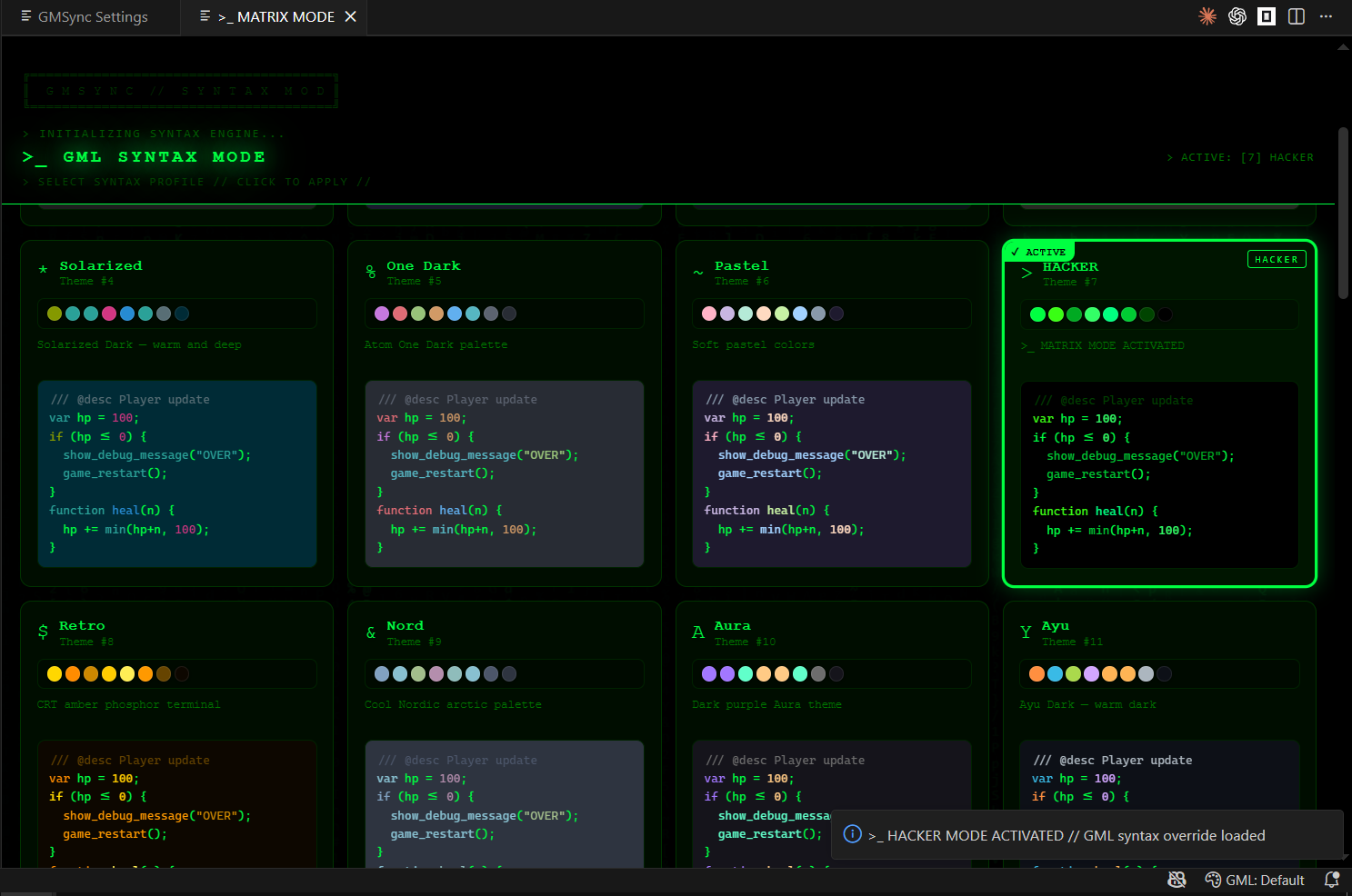This screenshot has width=1352, height=896.
Task: Open the Claude starburst icon in the title bar
Action: 1207,16
